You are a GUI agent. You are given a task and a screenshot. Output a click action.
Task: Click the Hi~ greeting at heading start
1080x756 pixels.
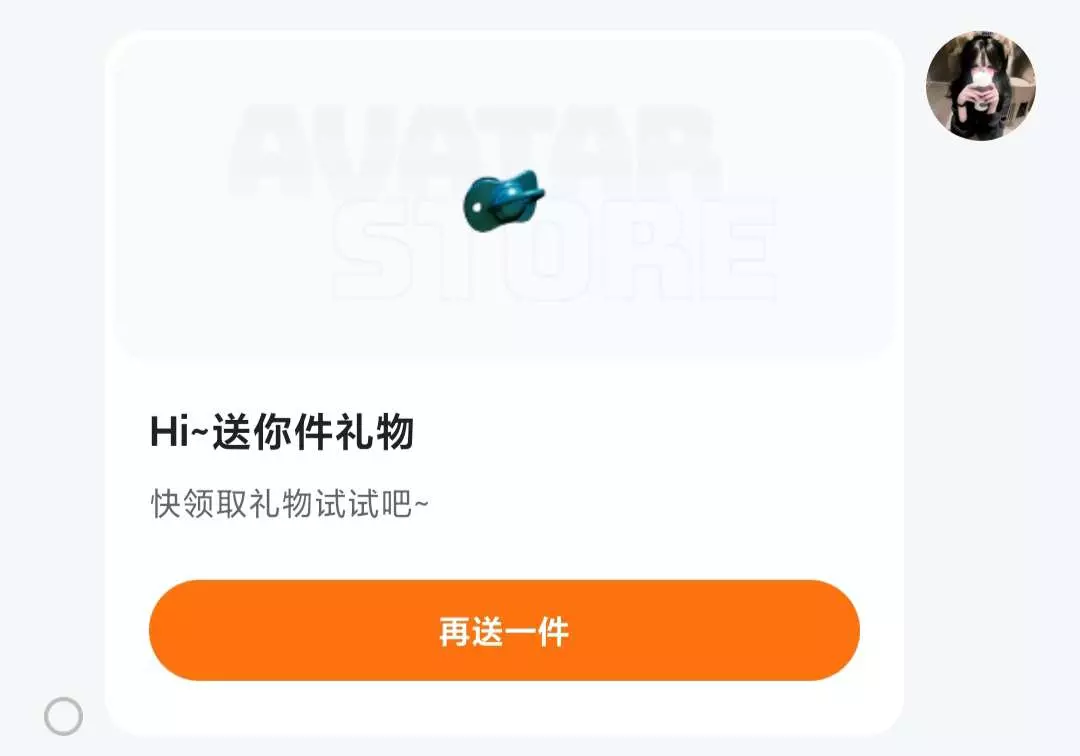click(x=179, y=432)
